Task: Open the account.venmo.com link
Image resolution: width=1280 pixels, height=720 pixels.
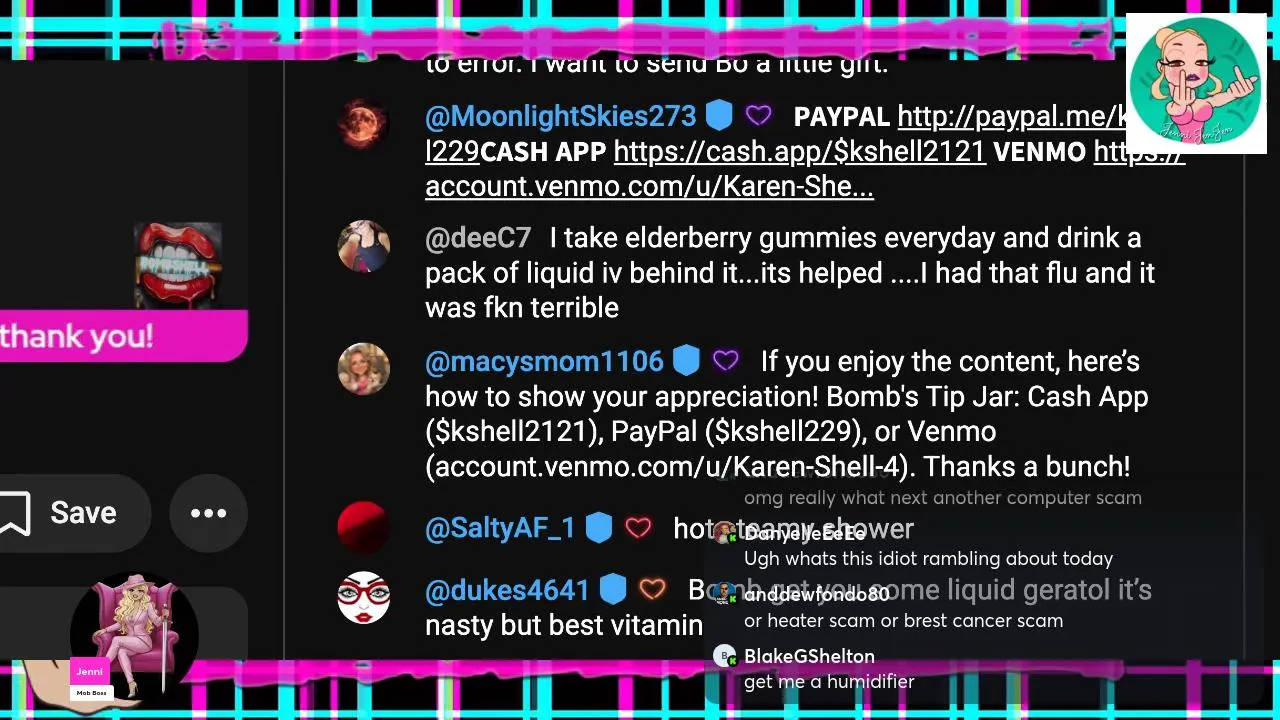Action: tap(650, 186)
